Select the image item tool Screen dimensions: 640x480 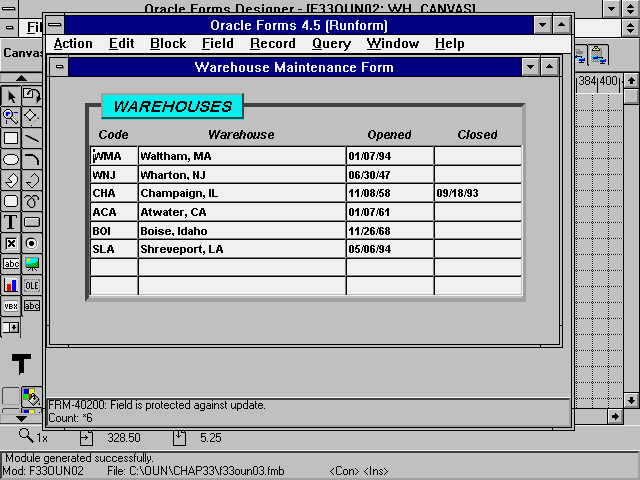(32, 264)
